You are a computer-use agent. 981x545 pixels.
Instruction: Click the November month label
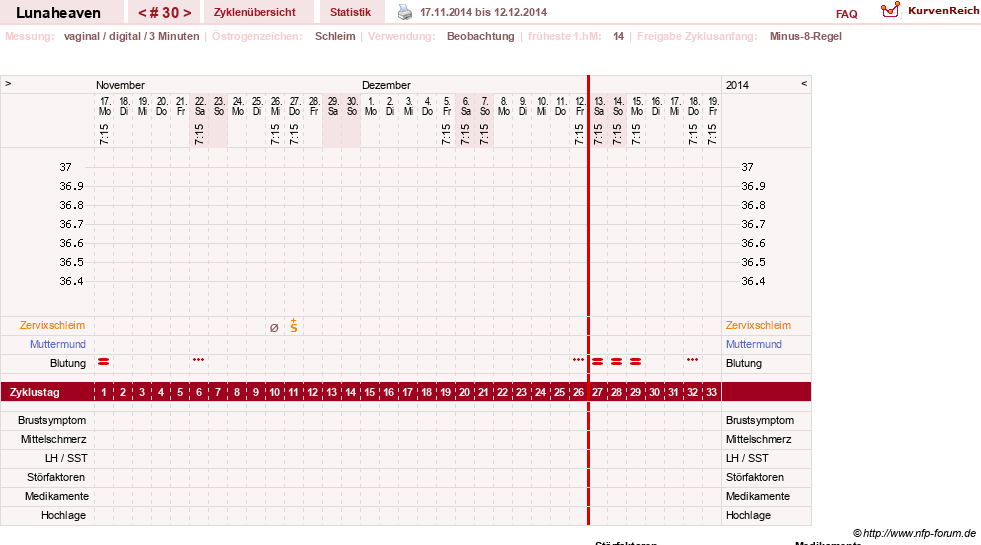pyautogui.click(x=120, y=85)
